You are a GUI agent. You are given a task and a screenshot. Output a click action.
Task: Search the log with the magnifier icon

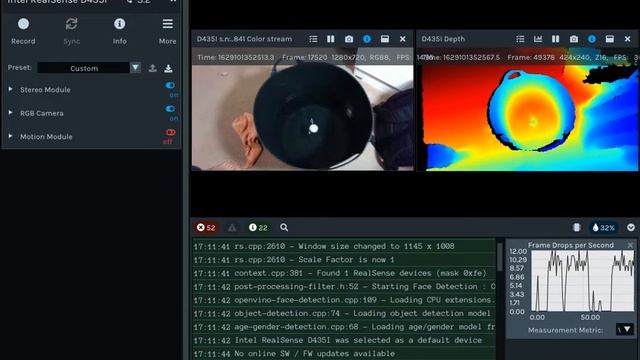284,227
